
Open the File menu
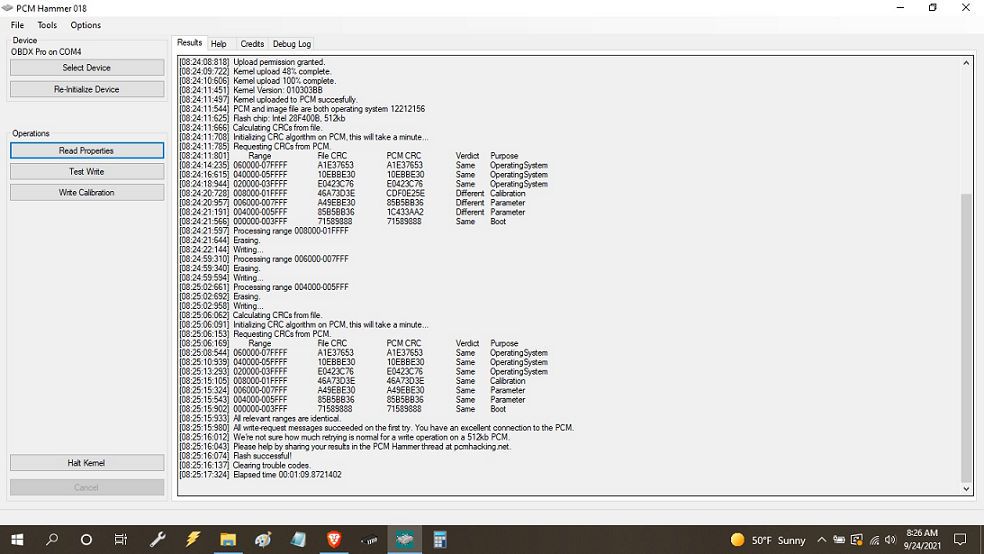click(x=18, y=25)
